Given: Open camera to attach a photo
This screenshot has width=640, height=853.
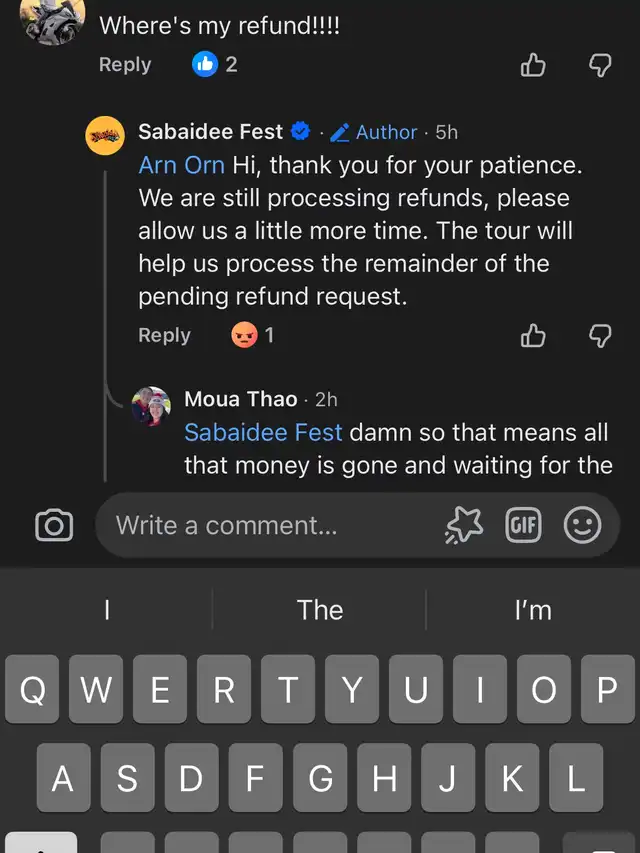Looking at the screenshot, I should 54,525.
